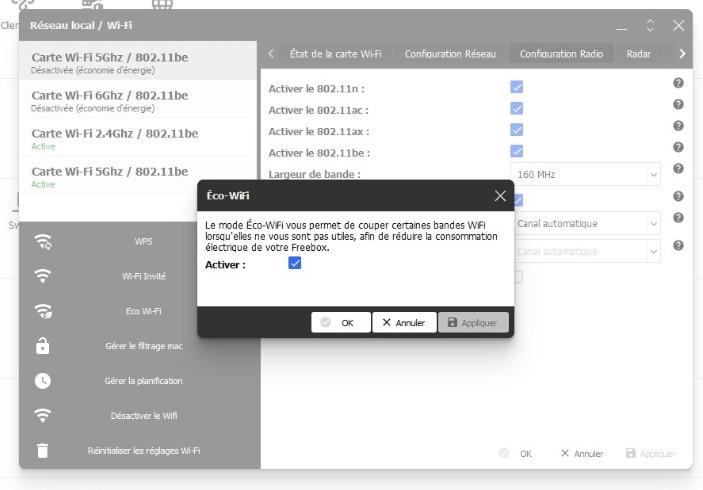
Task: Open help icon beside second Canal automatique
Action: (678, 246)
